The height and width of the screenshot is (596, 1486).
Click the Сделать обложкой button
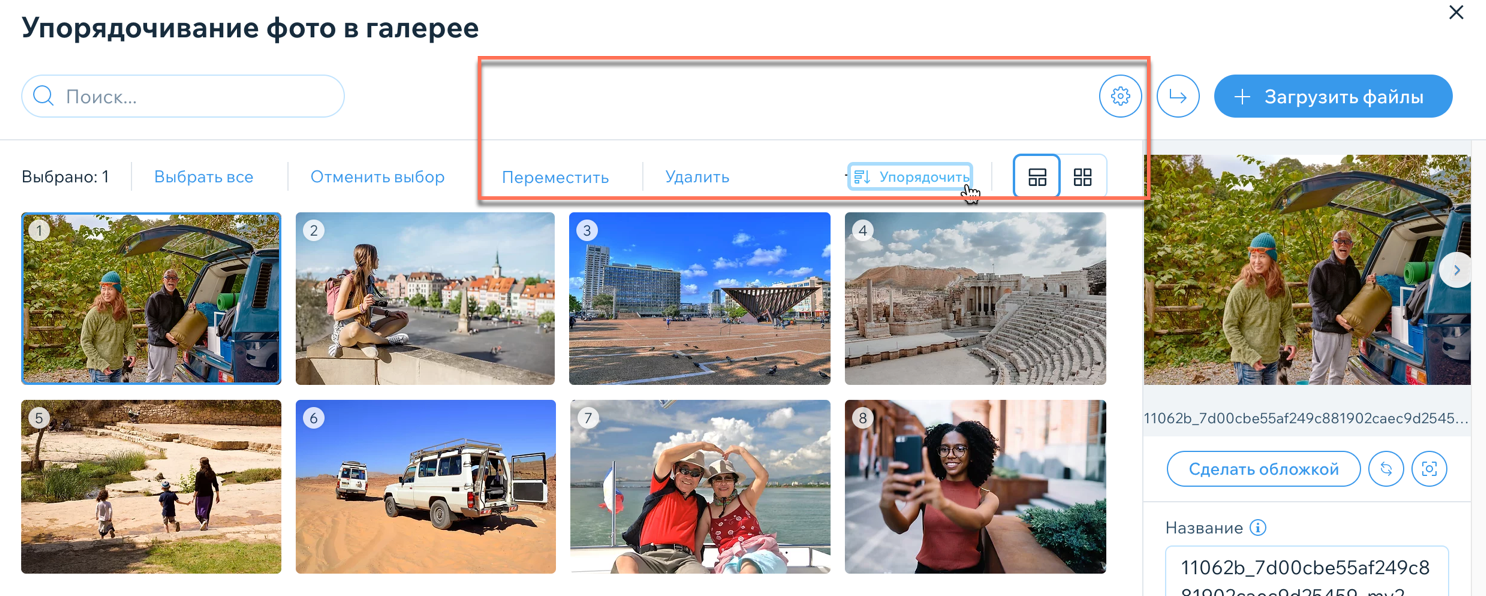1264,469
